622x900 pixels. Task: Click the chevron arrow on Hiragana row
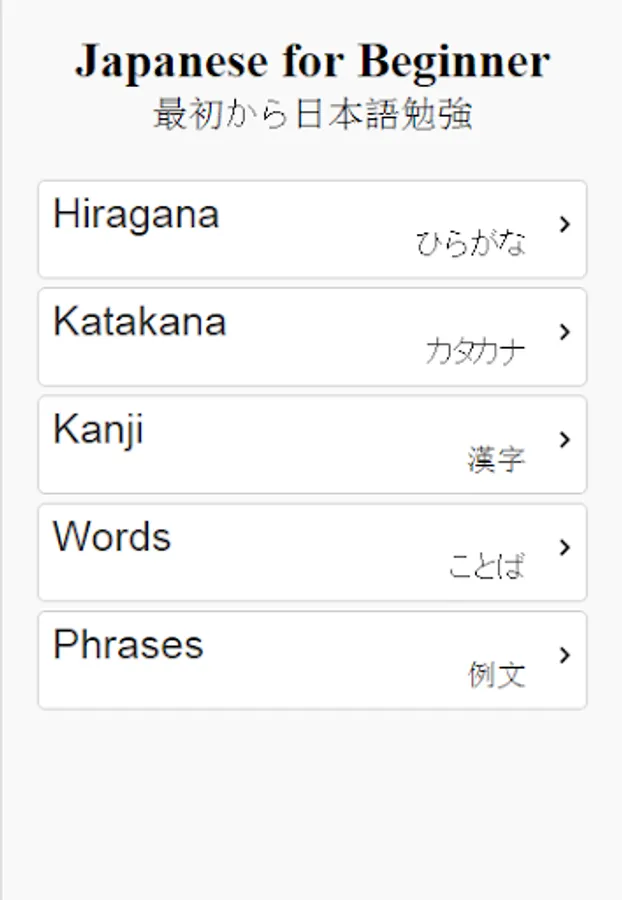pos(565,224)
